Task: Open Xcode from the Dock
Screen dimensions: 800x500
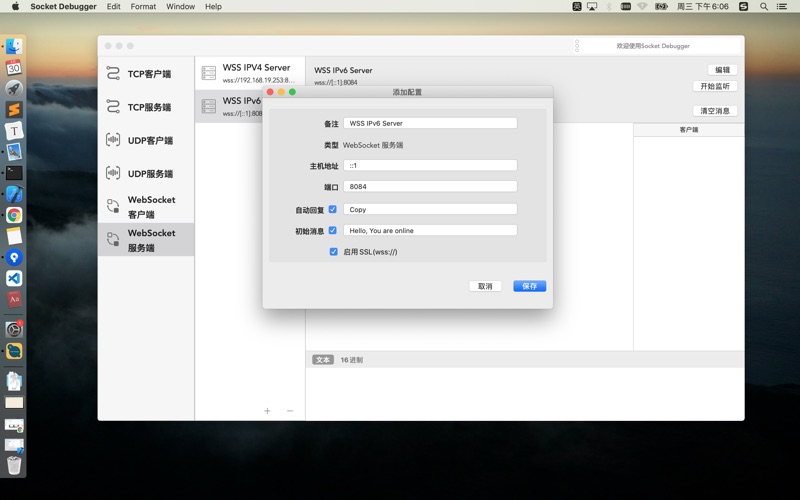Action: (14, 194)
